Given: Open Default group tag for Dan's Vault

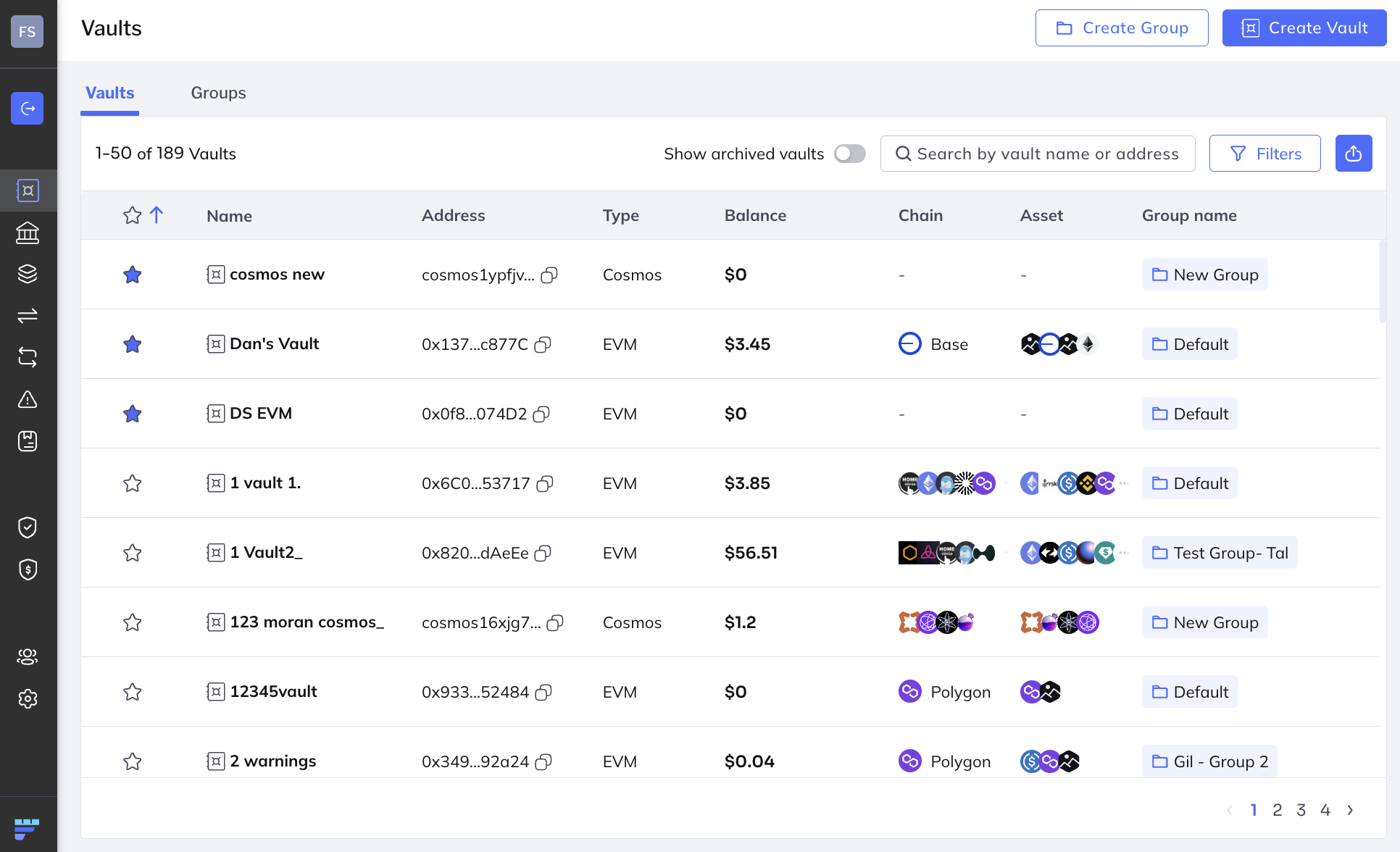Looking at the screenshot, I should [1190, 344].
